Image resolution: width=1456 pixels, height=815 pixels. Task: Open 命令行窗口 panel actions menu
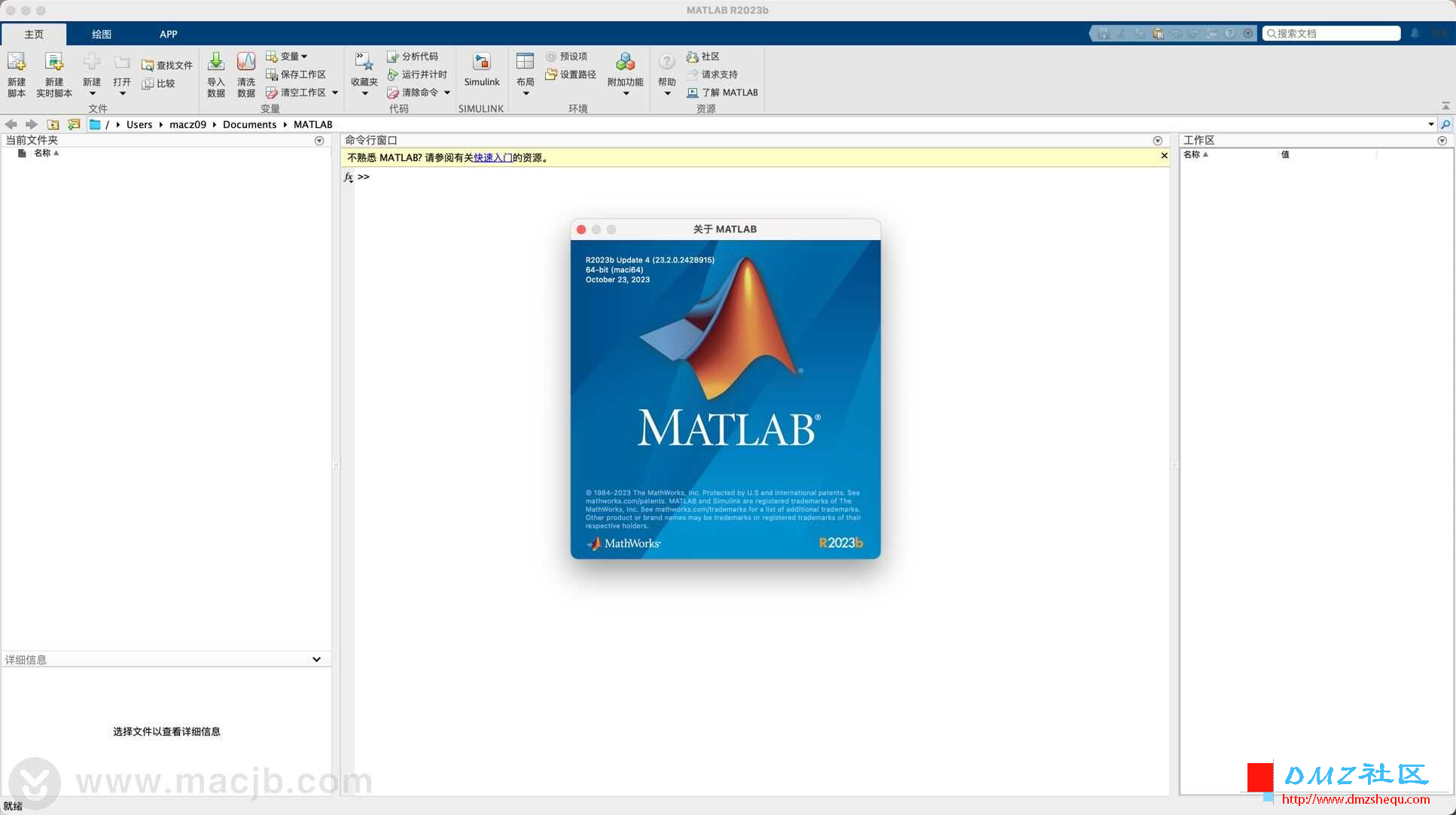[x=1158, y=141]
